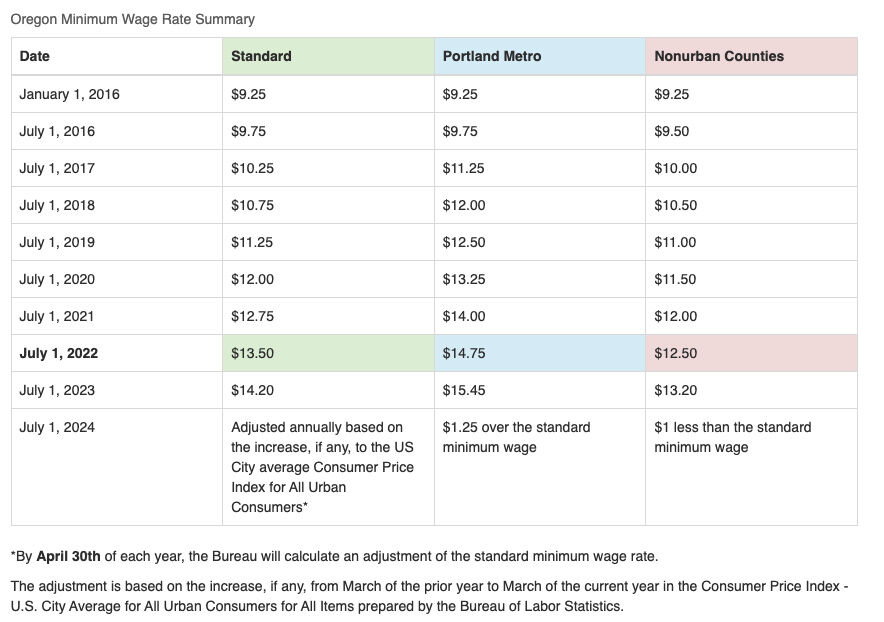
Task: Select the highlighted $14.75 Portland Metro cell
Action: pos(540,354)
